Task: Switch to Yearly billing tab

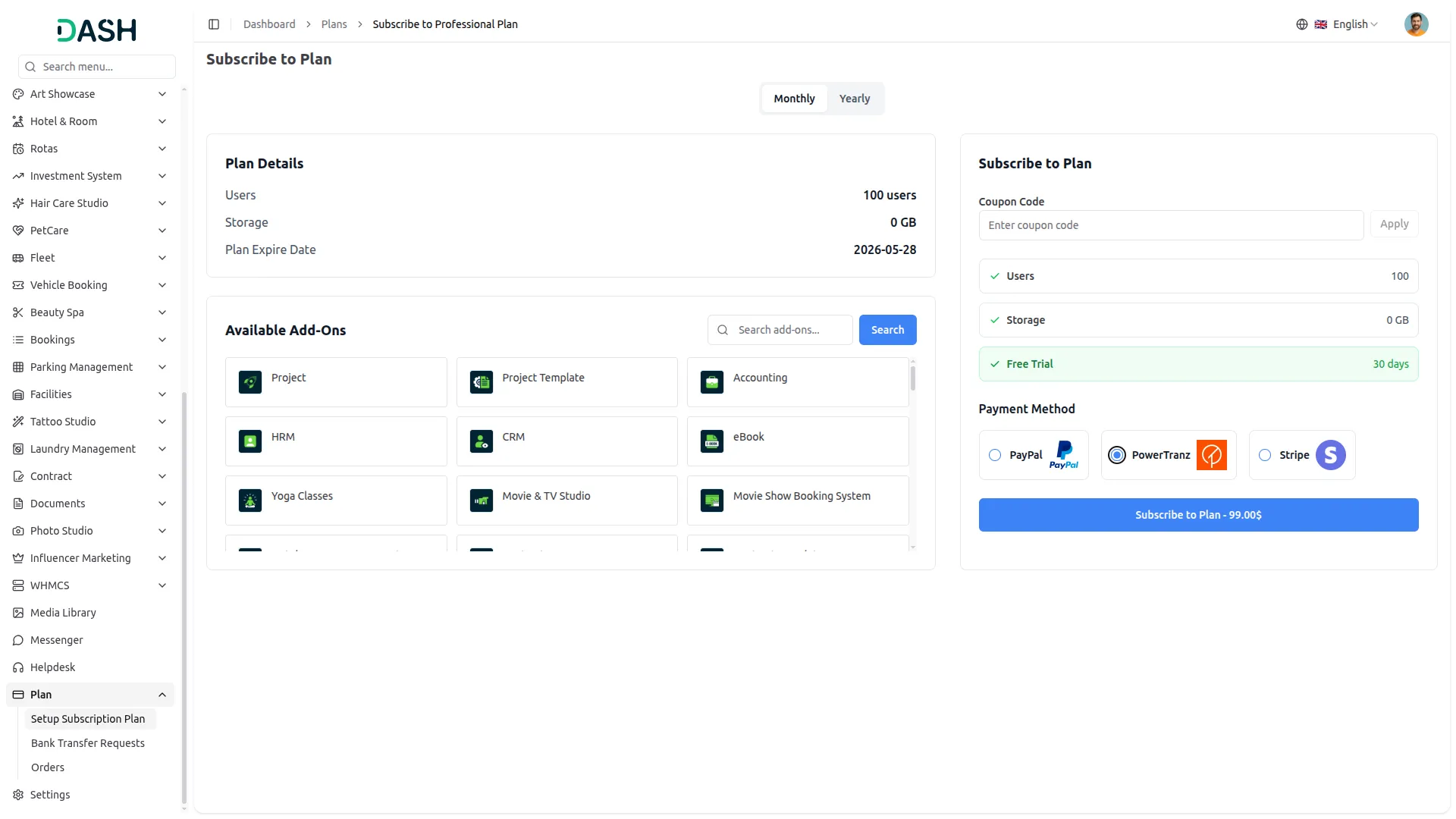Action: [x=855, y=99]
